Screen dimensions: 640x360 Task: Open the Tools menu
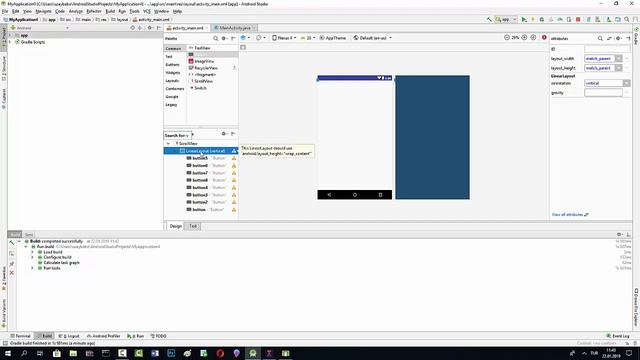point(134,11)
